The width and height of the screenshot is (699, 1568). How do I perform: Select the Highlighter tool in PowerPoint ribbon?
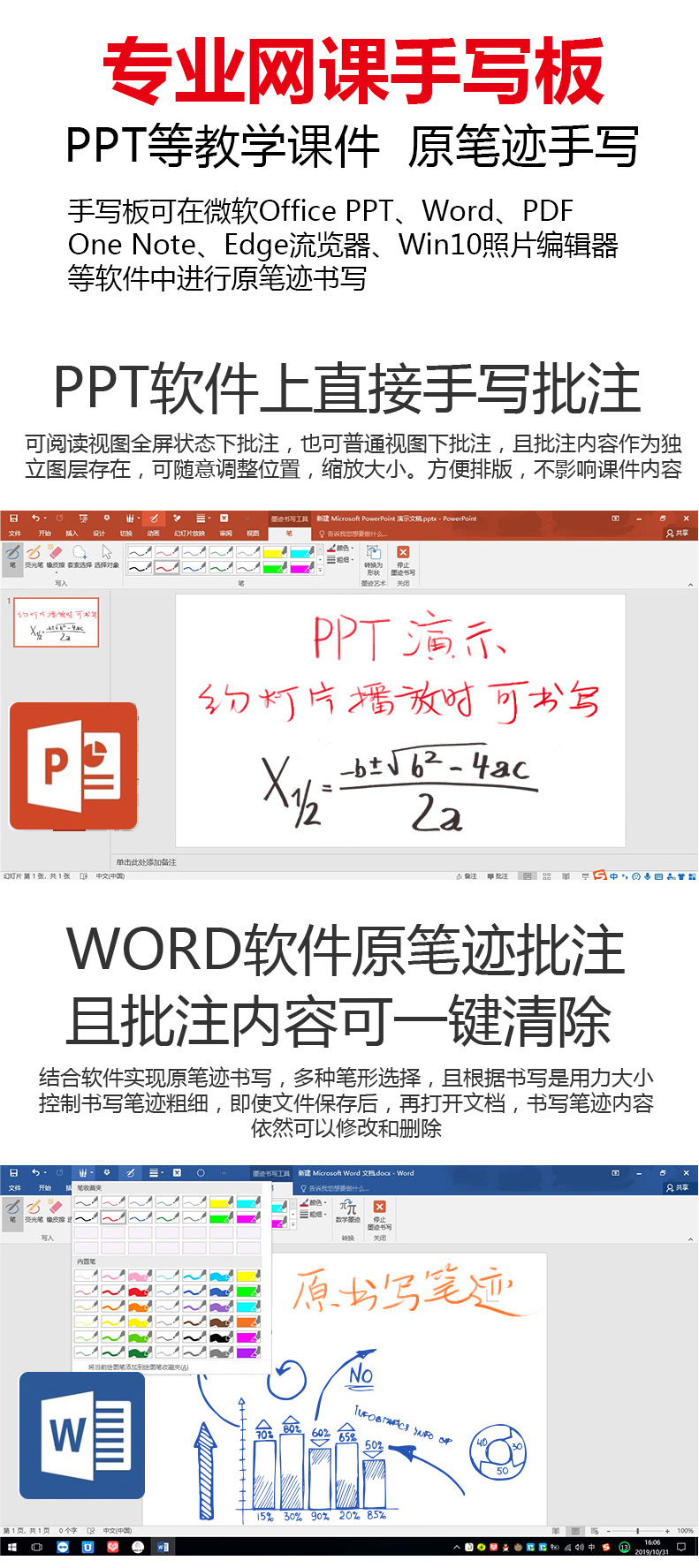tap(34, 556)
